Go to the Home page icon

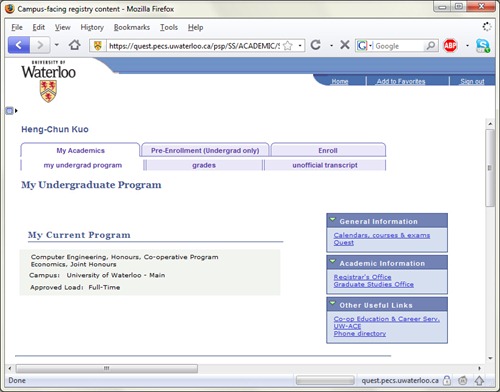(x=75, y=45)
